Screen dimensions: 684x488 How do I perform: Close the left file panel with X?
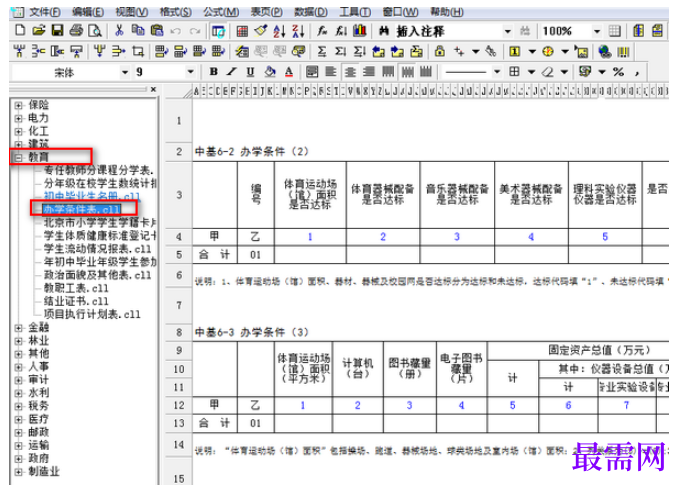153,89
